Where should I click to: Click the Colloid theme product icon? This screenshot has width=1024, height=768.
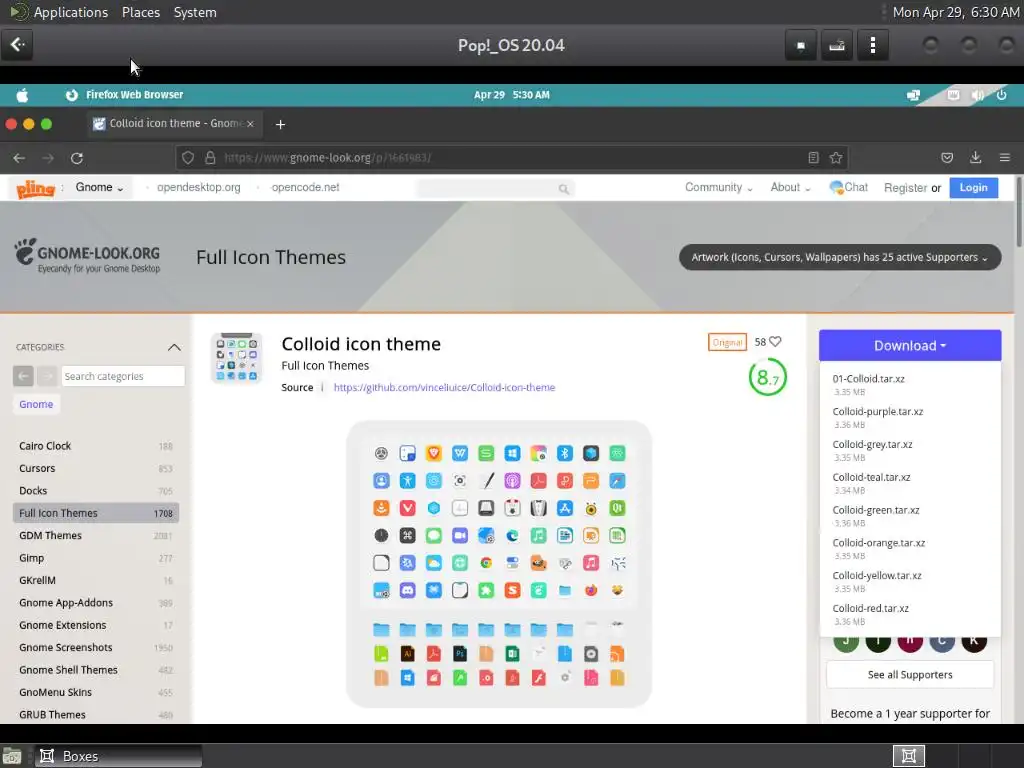[x=236, y=358]
